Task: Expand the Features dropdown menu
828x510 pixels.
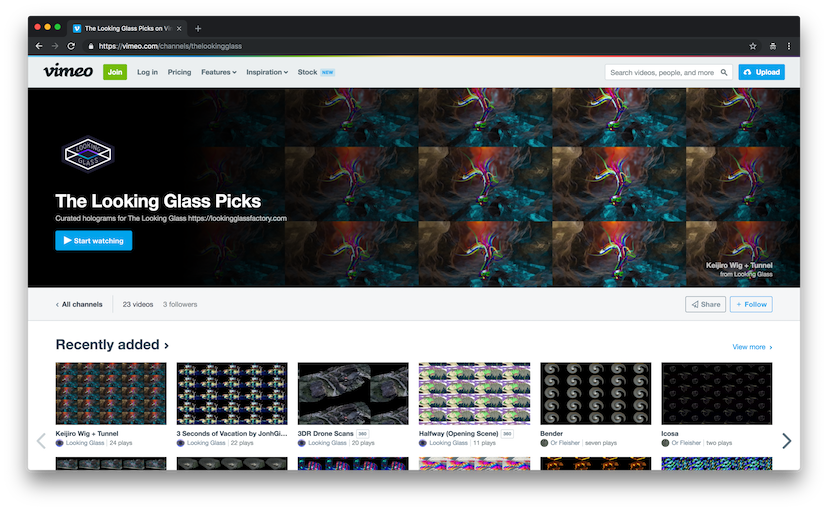Action: tap(219, 72)
